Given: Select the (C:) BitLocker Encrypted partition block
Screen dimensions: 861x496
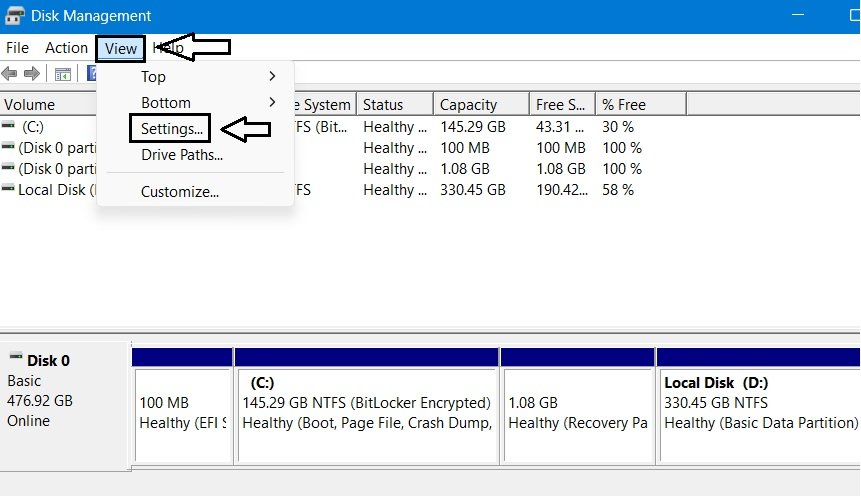Looking at the screenshot, I should tap(367, 406).
